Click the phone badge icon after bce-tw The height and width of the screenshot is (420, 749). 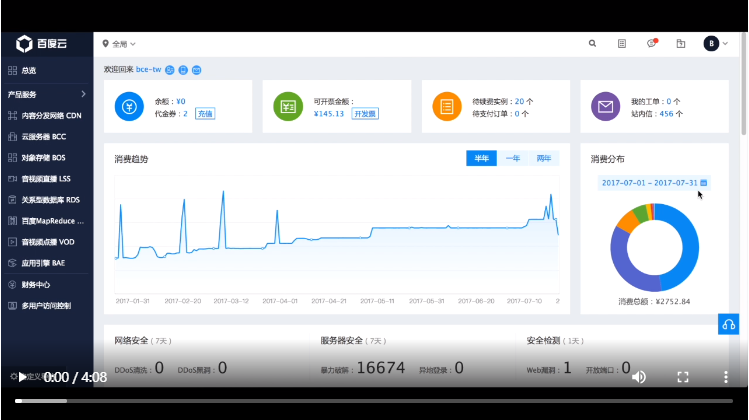pyautogui.click(x=183, y=70)
